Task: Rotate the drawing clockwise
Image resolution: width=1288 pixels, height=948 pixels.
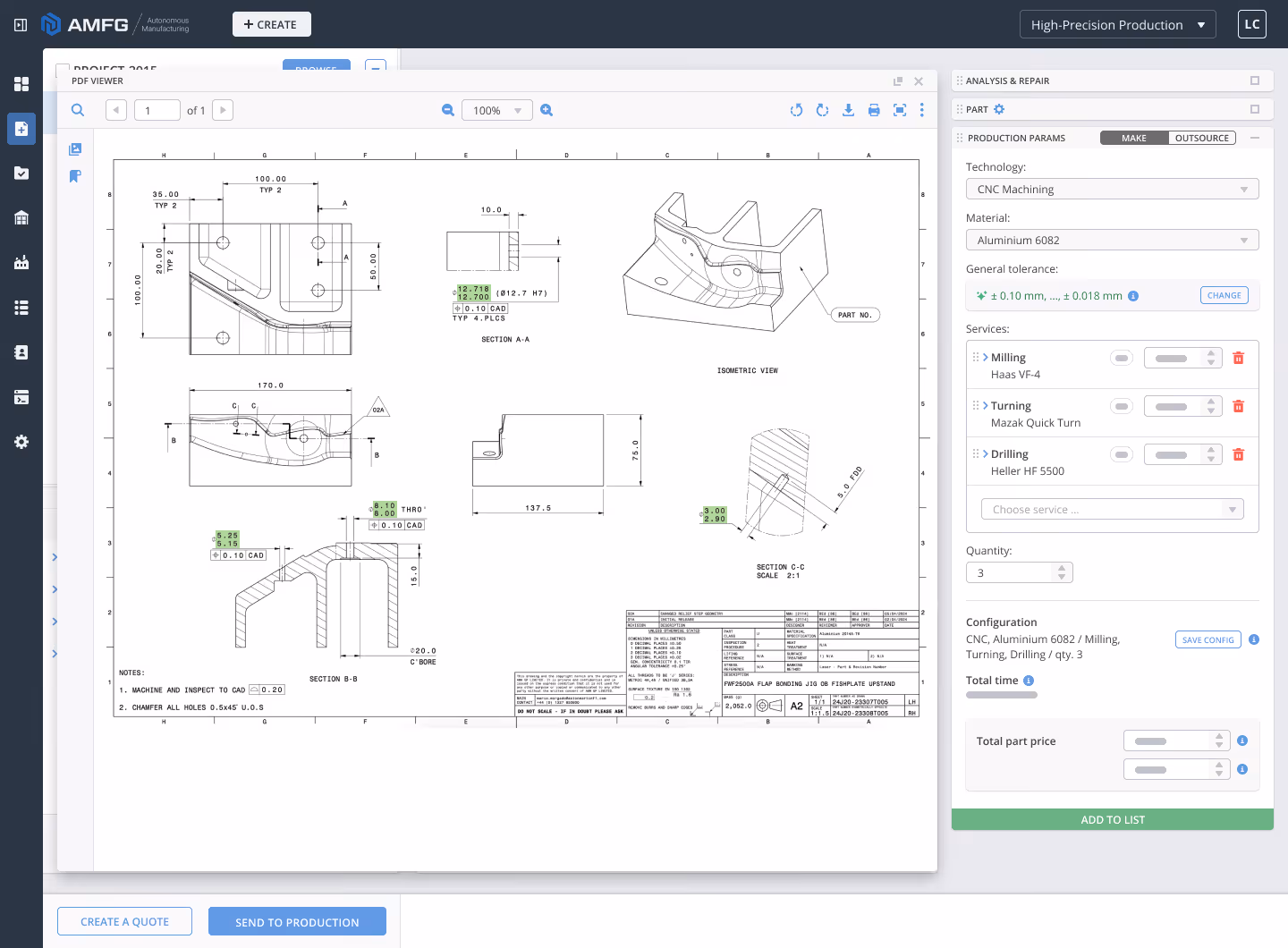Action: pyautogui.click(x=822, y=110)
